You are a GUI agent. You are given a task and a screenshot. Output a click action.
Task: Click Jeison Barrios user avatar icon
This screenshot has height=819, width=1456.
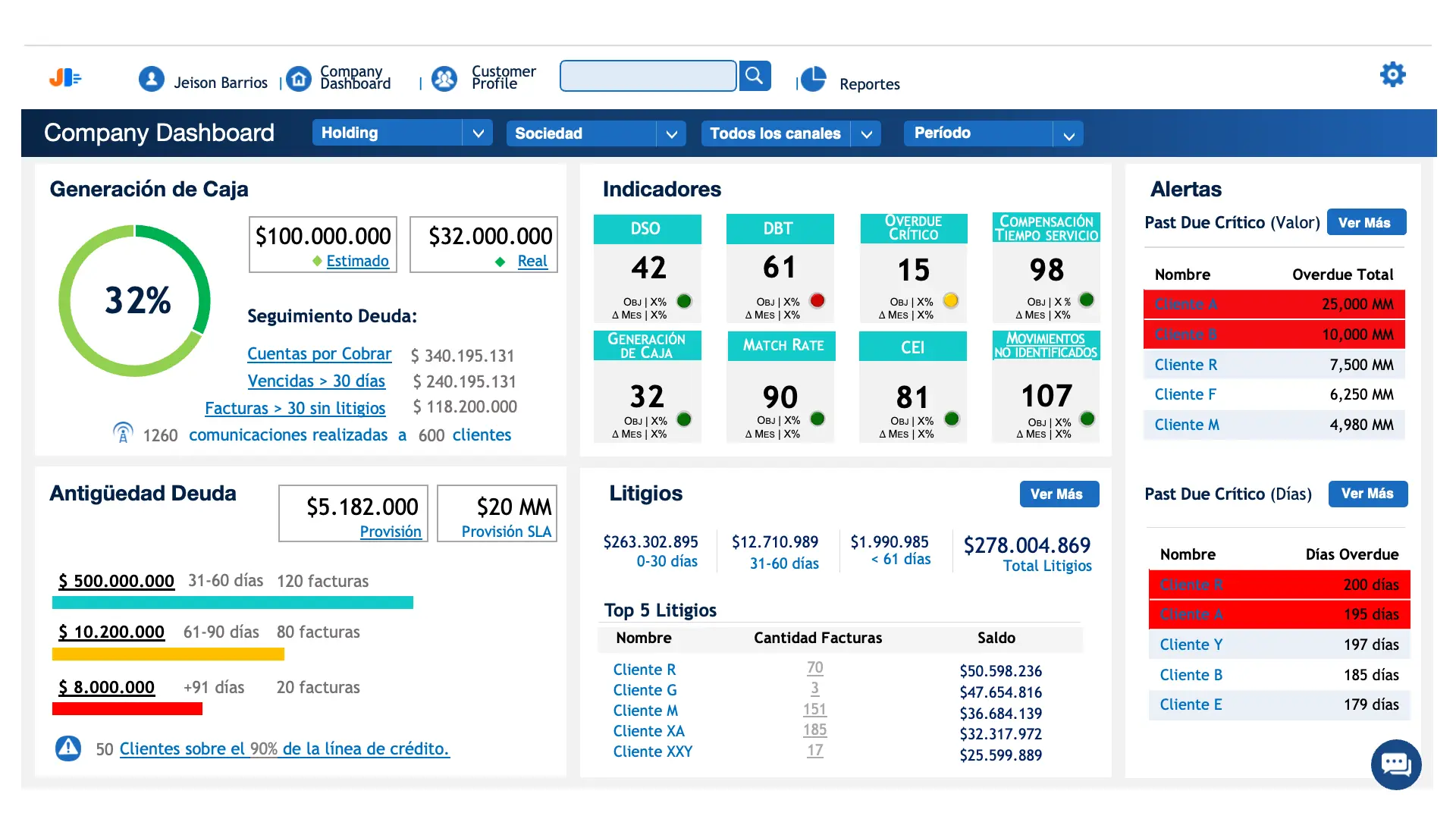pyautogui.click(x=152, y=79)
